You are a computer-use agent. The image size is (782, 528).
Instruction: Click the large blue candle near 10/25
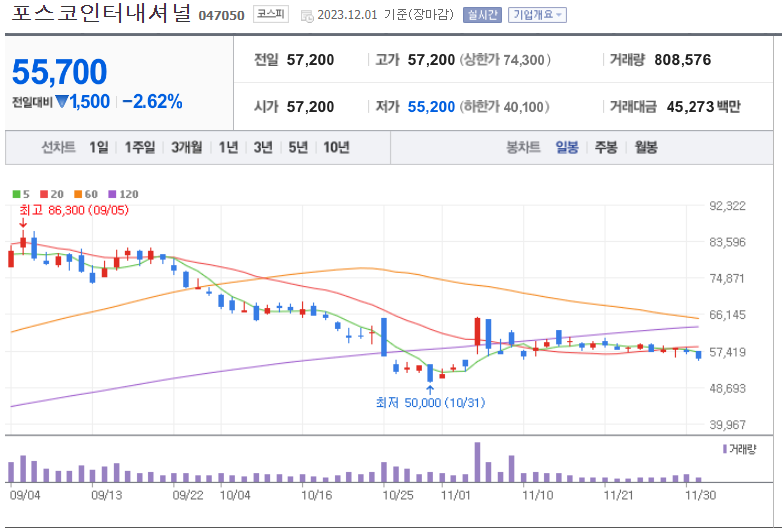point(384,337)
